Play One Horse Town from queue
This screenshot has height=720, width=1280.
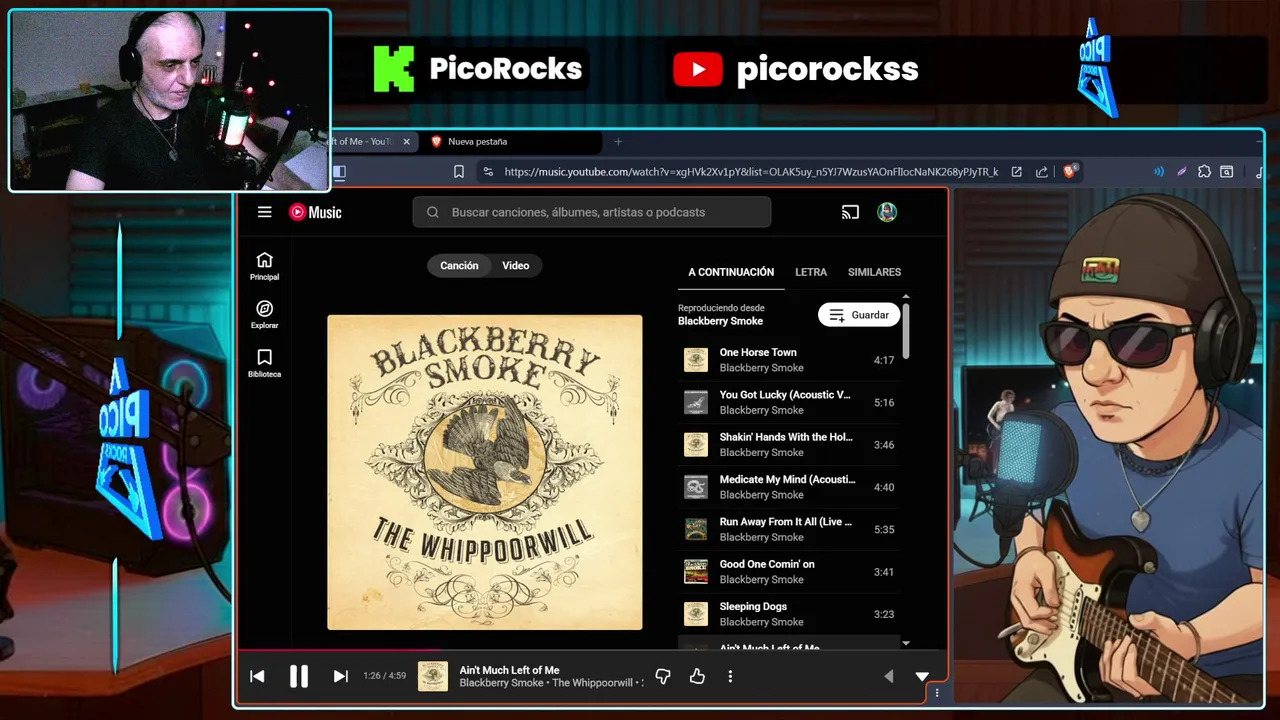788,360
